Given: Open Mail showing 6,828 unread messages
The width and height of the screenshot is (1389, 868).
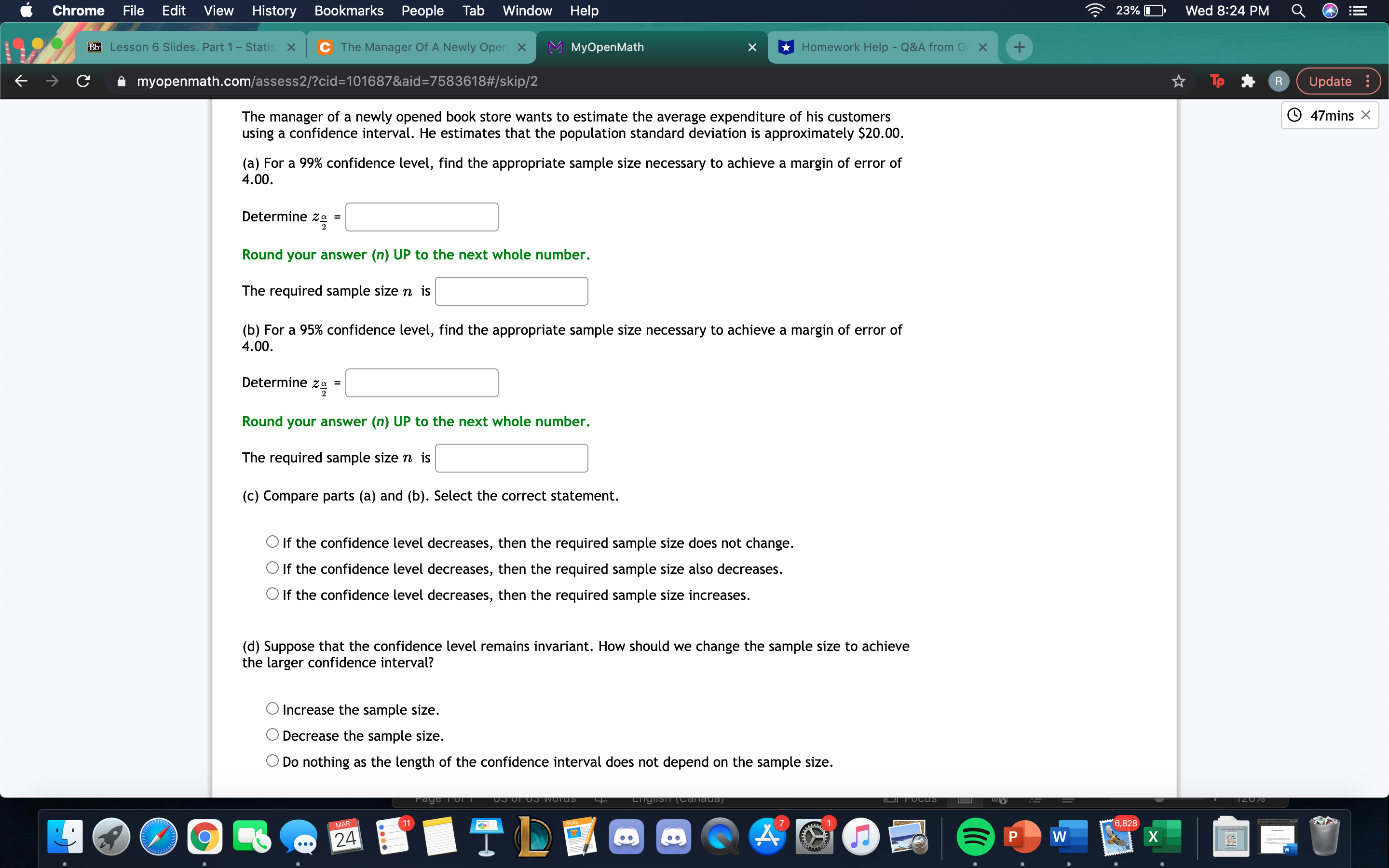Looking at the screenshot, I should [1118, 838].
